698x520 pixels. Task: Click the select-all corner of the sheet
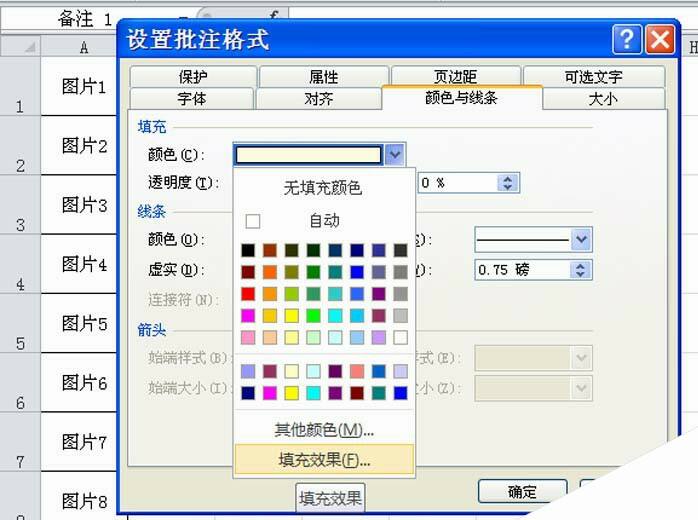(20, 46)
